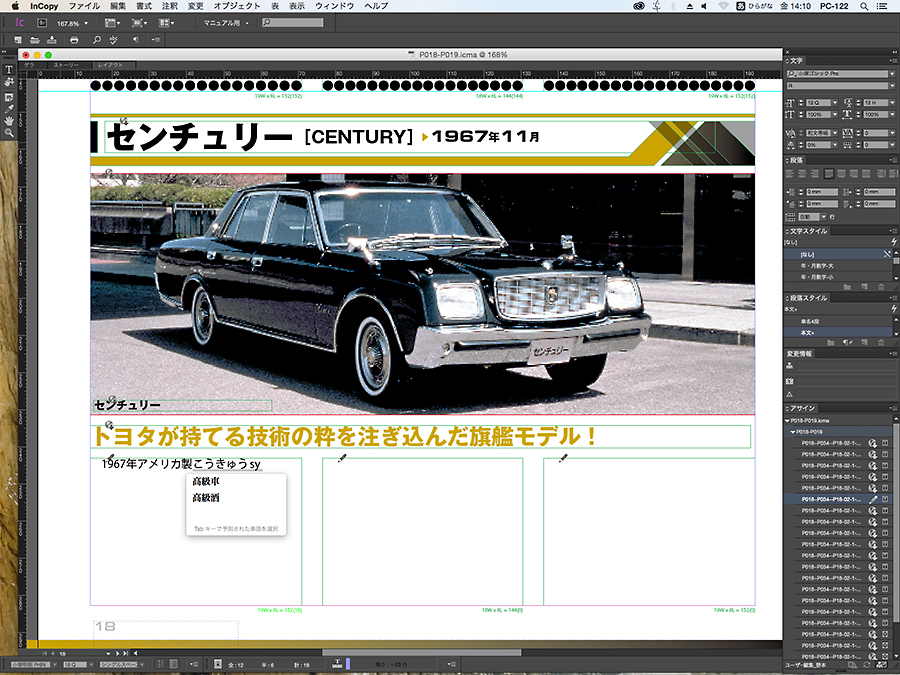The height and width of the screenshot is (675, 900).
Task: Click the save document icon in the toolbar
Action: click(52, 40)
